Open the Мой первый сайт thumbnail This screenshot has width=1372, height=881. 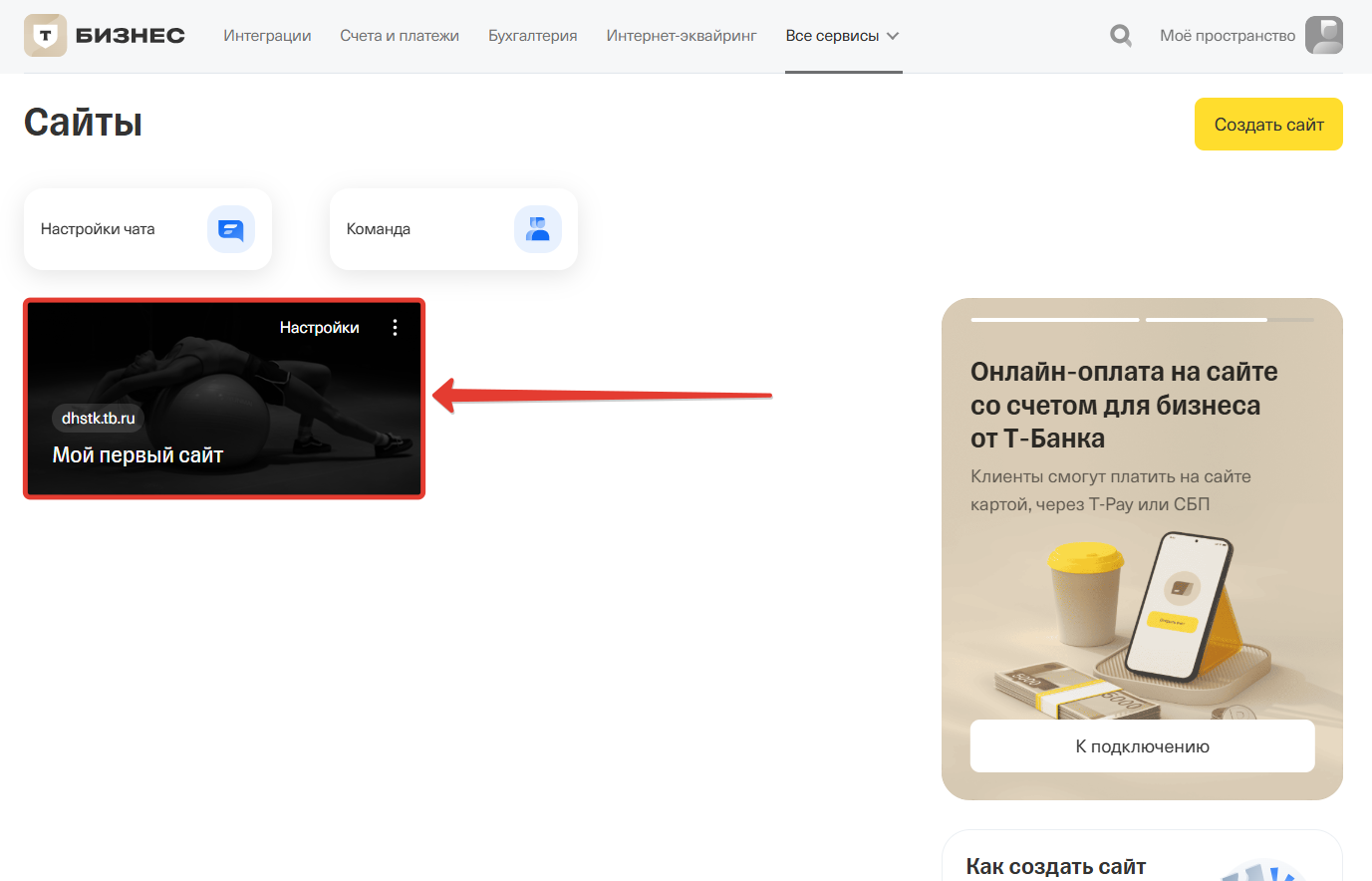point(224,399)
